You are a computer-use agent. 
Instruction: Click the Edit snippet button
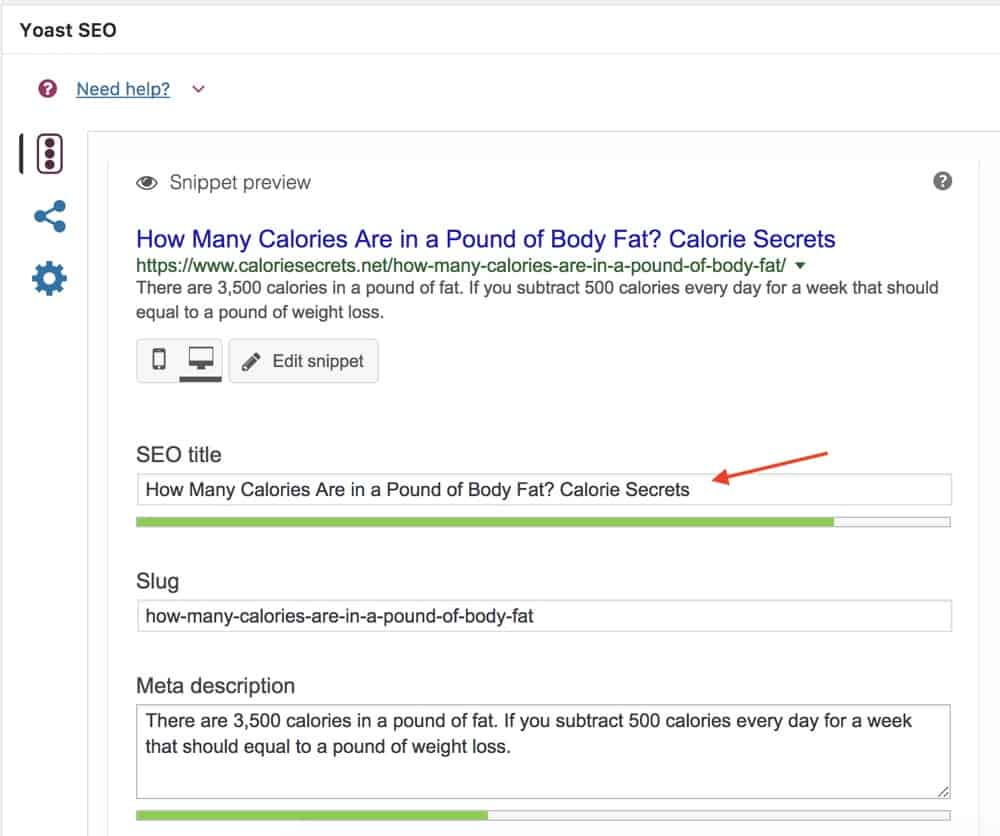[304, 361]
